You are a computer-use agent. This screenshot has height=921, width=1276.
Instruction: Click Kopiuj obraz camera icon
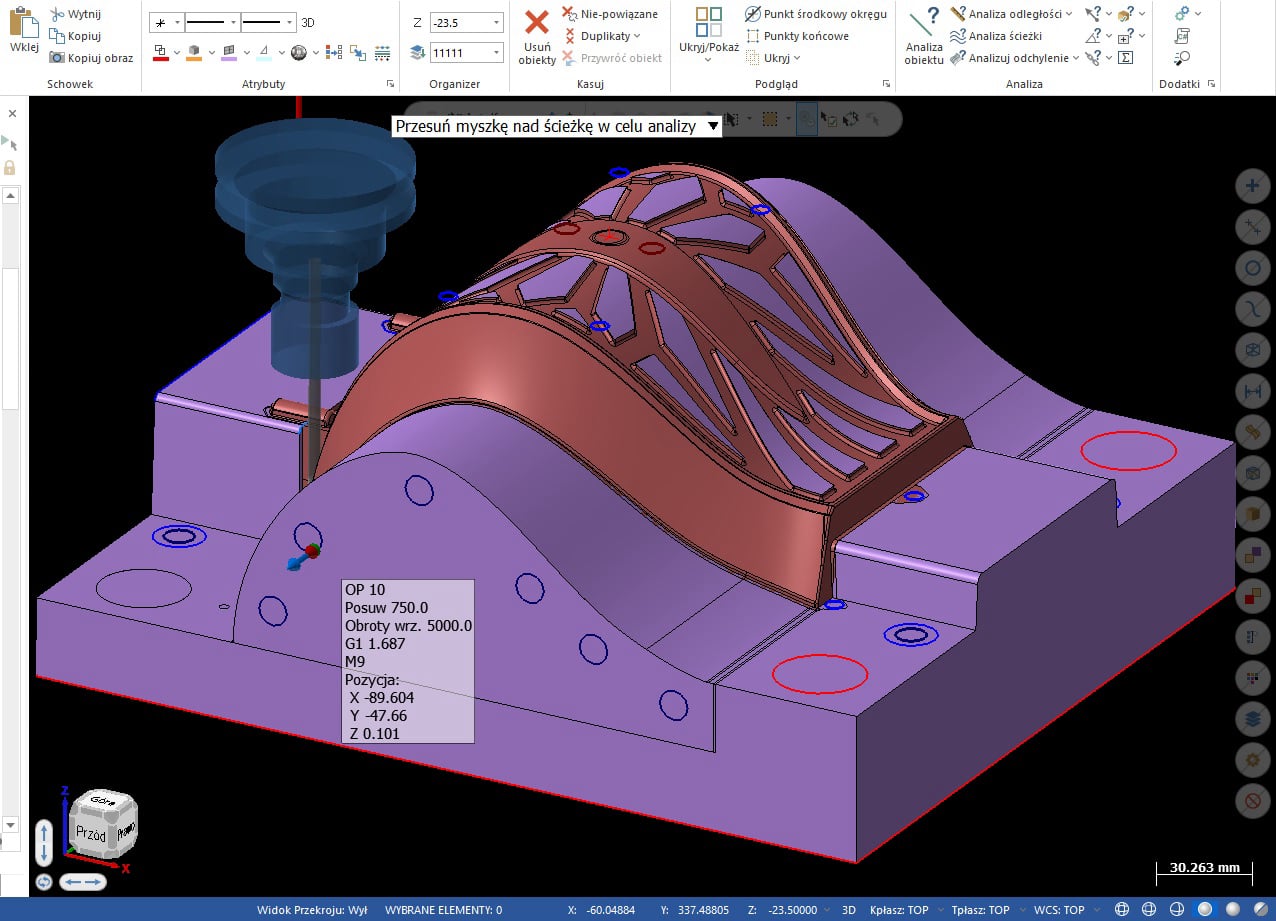[57, 58]
